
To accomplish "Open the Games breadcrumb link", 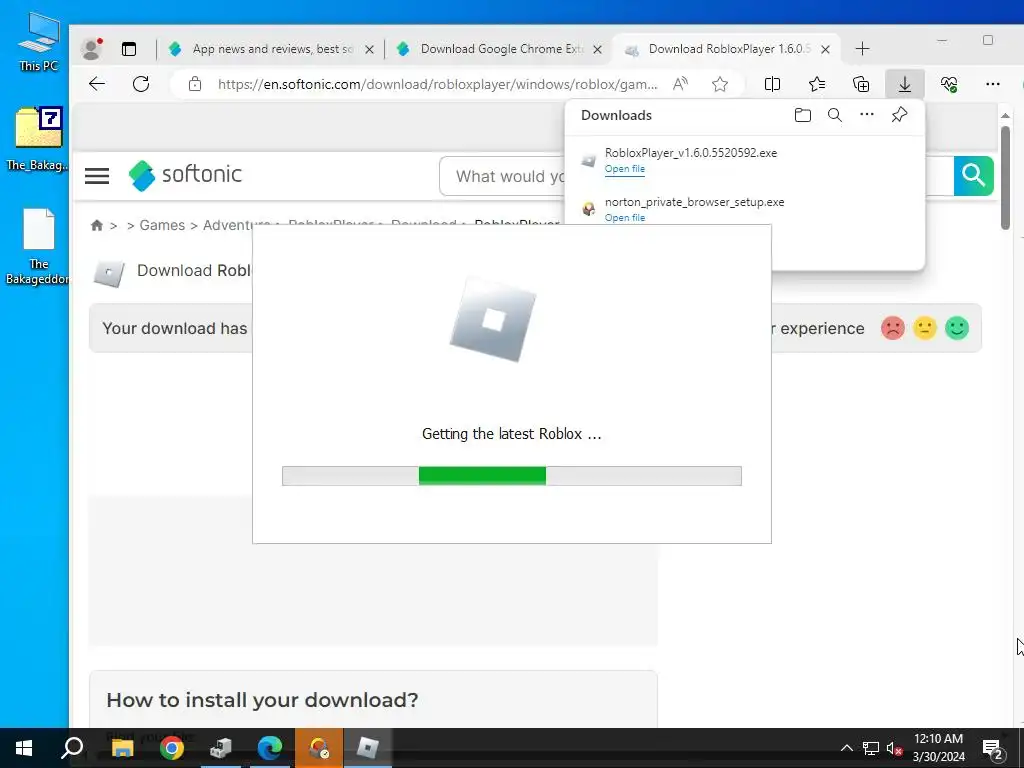I will point(162,225).
